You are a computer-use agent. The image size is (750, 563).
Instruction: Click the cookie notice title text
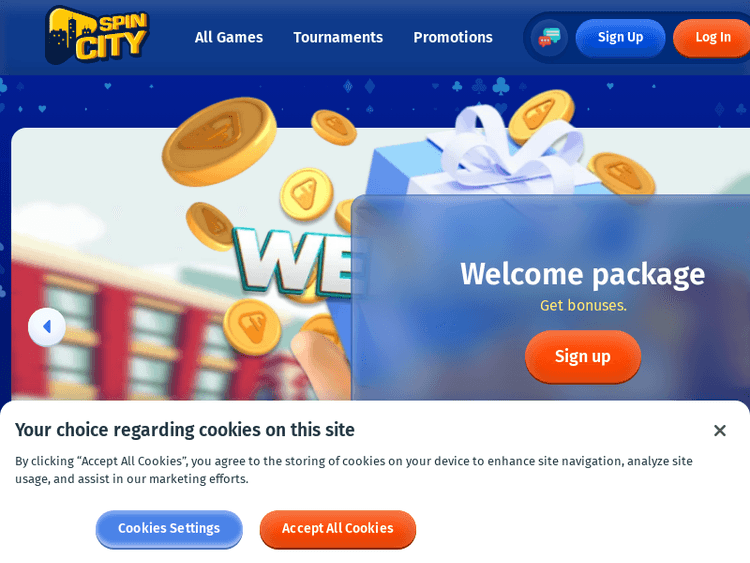pyautogui.click(x=185, y=430)
